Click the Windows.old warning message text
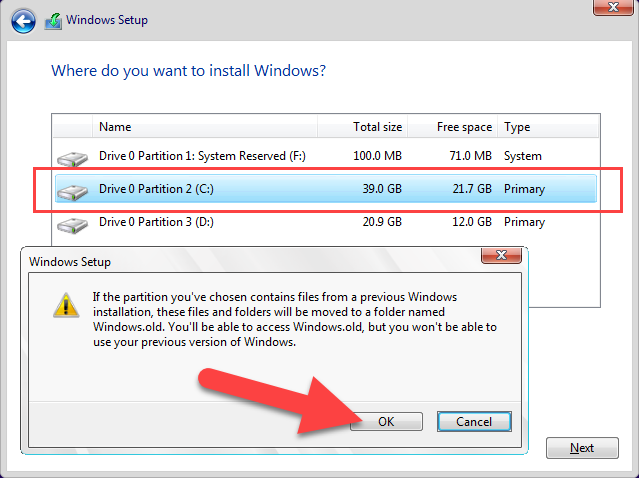 (295, 319)
